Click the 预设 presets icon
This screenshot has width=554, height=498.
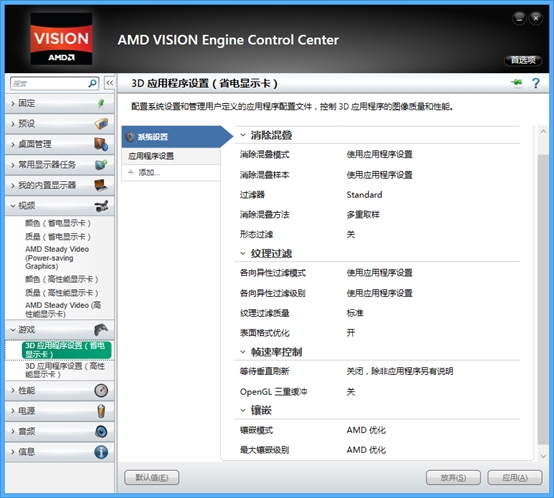coord(101,124)
